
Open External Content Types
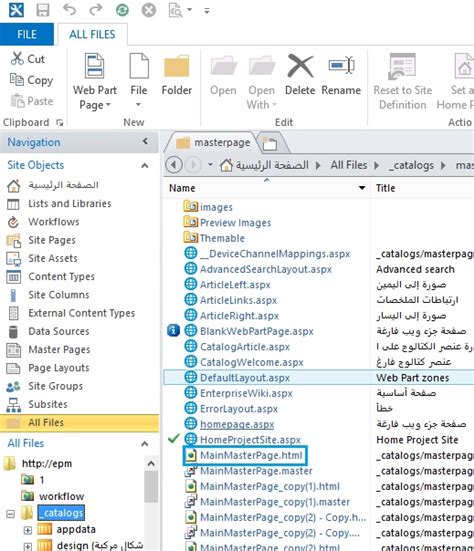82,313
